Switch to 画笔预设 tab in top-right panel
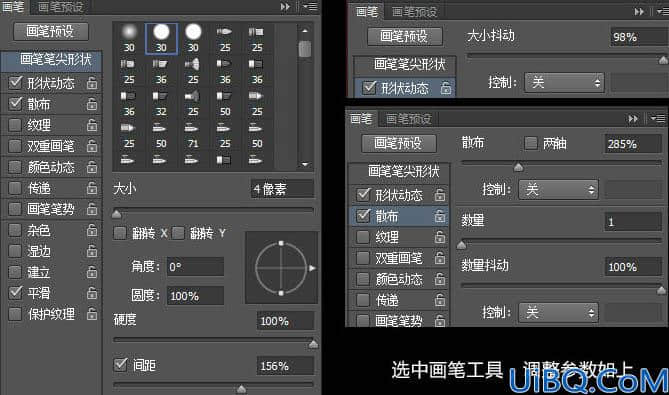The width and height of the screenshot is (669, 395). (415, 12)
